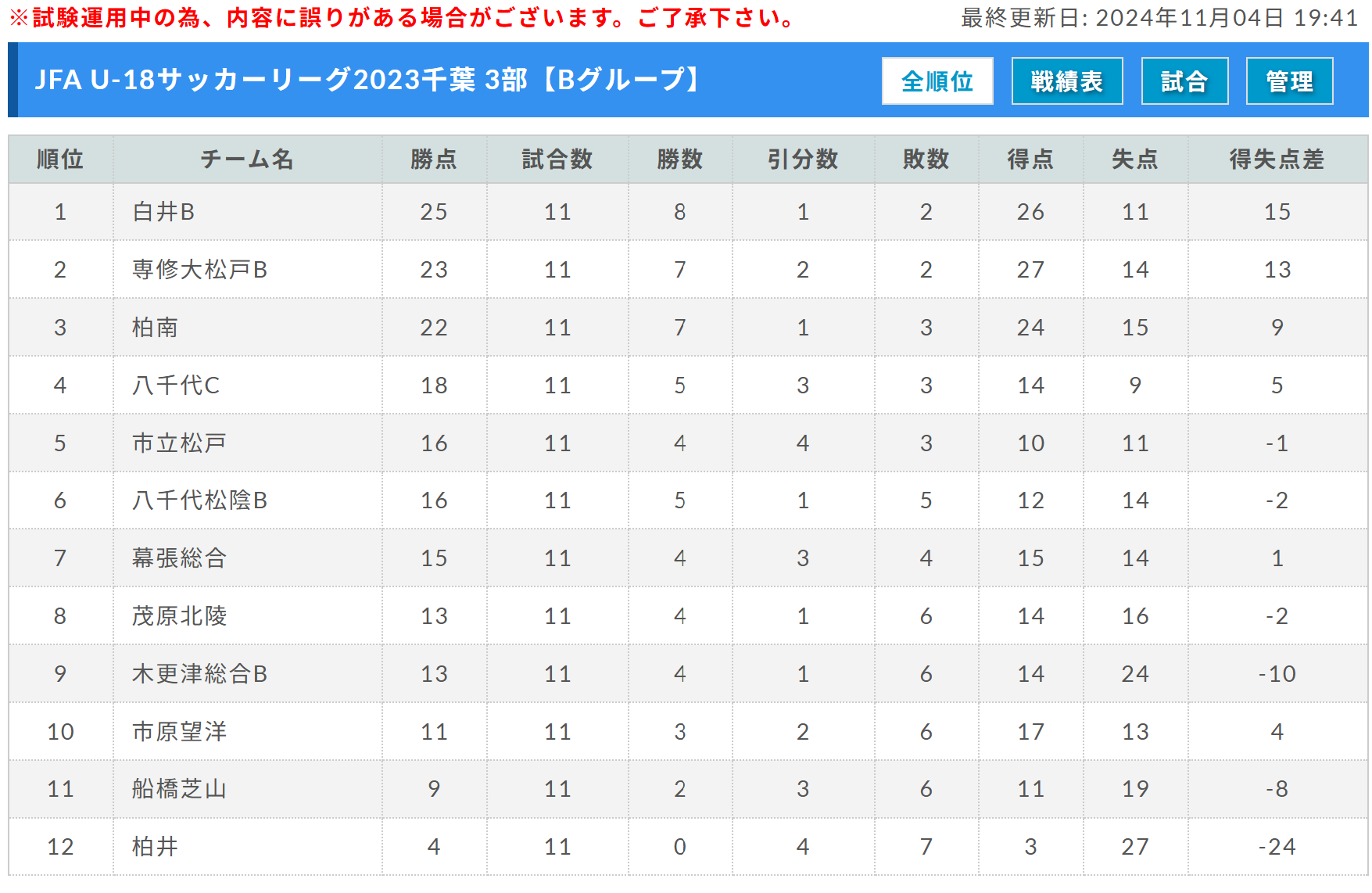Switch to the 戦績表 tab
Image resolution: width=1372 pixels, height=893 pixels.
1067,81
